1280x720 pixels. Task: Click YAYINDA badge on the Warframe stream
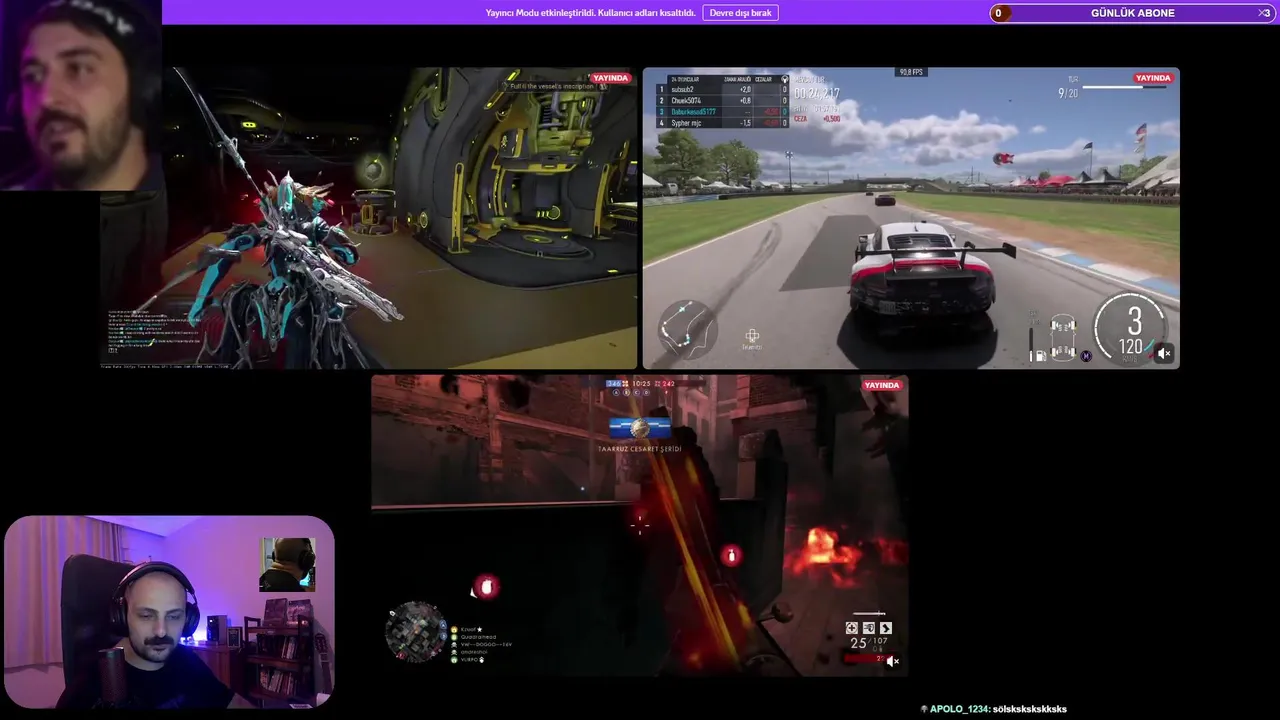(x=610, y=78)
